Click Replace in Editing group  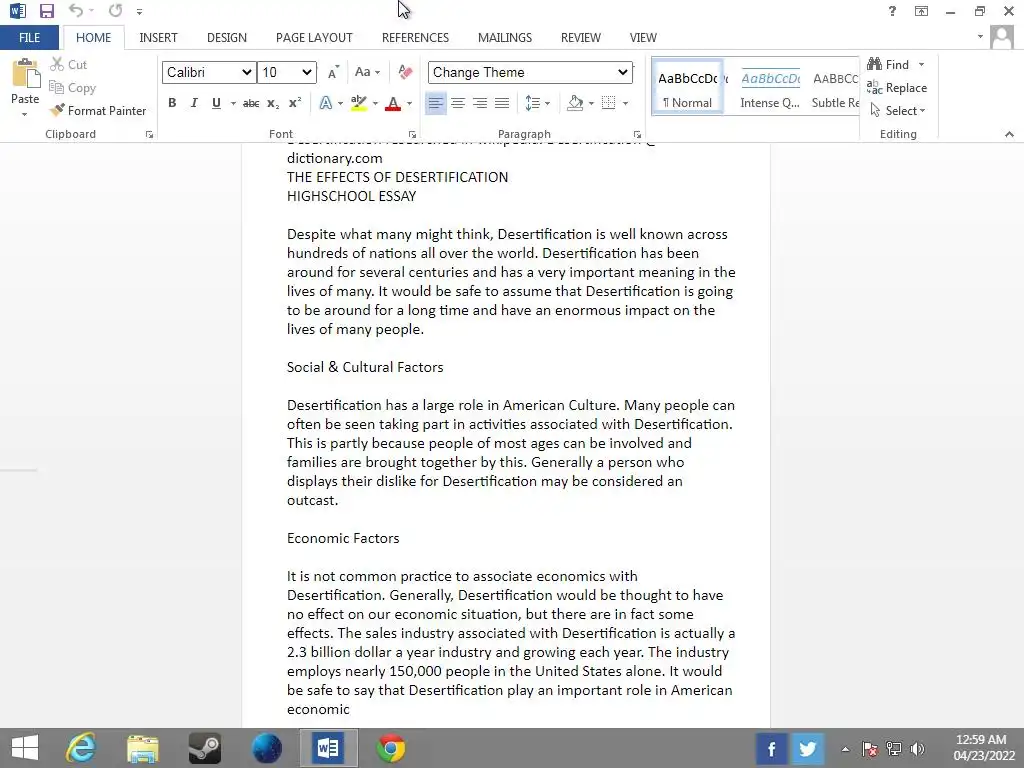(x=897, y=88)
